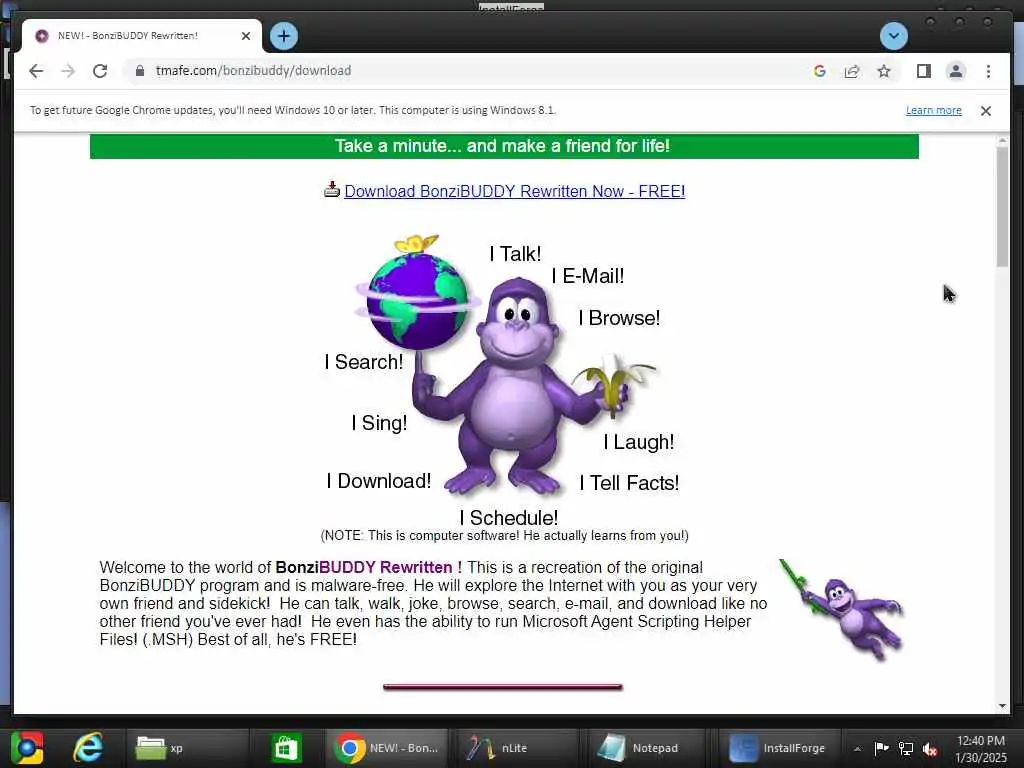Click the page scrollbar thumb
Viewport: 1024px width, 768px height.
[1002, 206]
